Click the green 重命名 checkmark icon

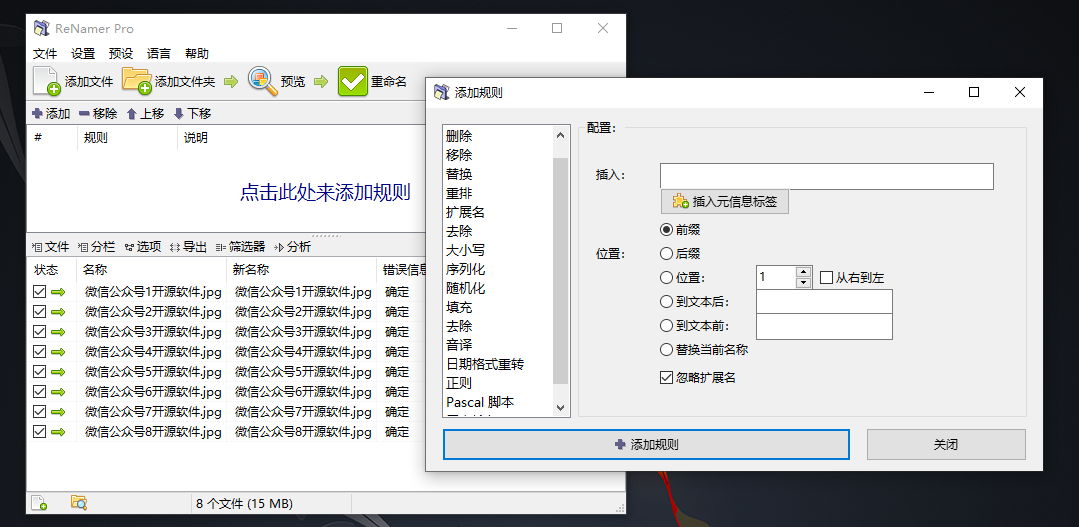(352, 81)
